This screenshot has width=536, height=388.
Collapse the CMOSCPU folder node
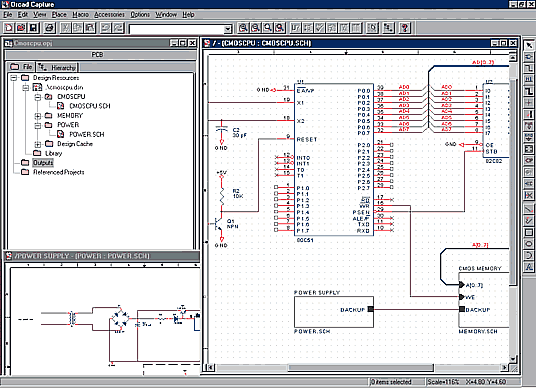[x=38, y=97]
